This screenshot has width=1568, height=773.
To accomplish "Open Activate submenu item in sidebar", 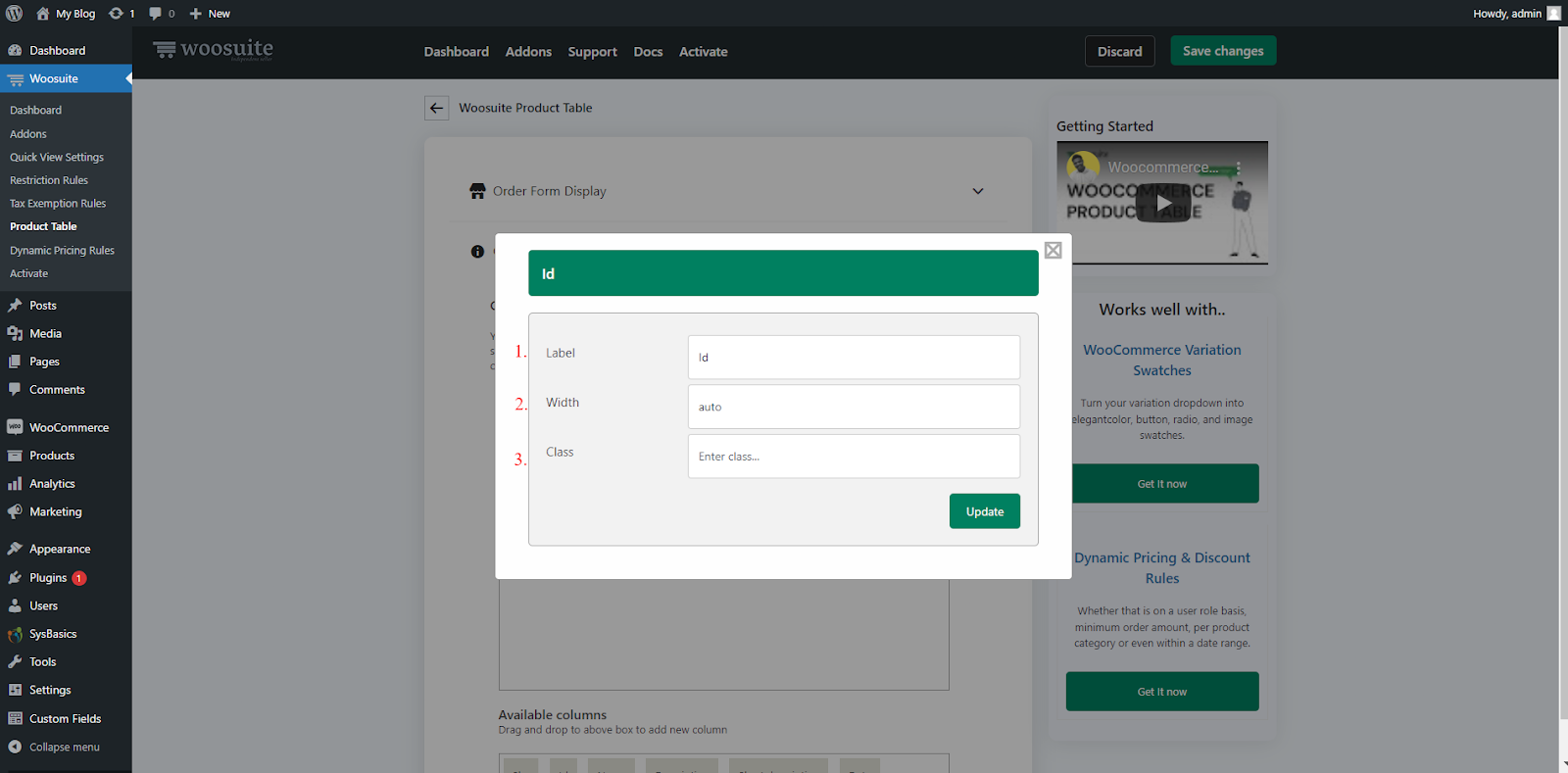I will tap(28, 273).
